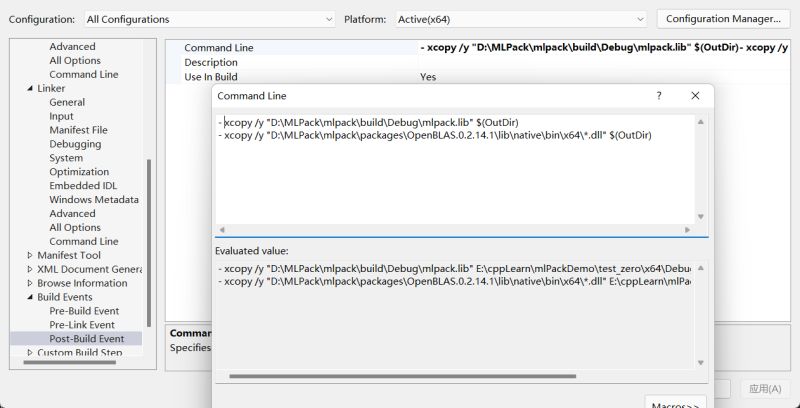This screenshot has height=408, width=800.
Task: Click the second evaluated xcopy line
Action: (454, 282)
